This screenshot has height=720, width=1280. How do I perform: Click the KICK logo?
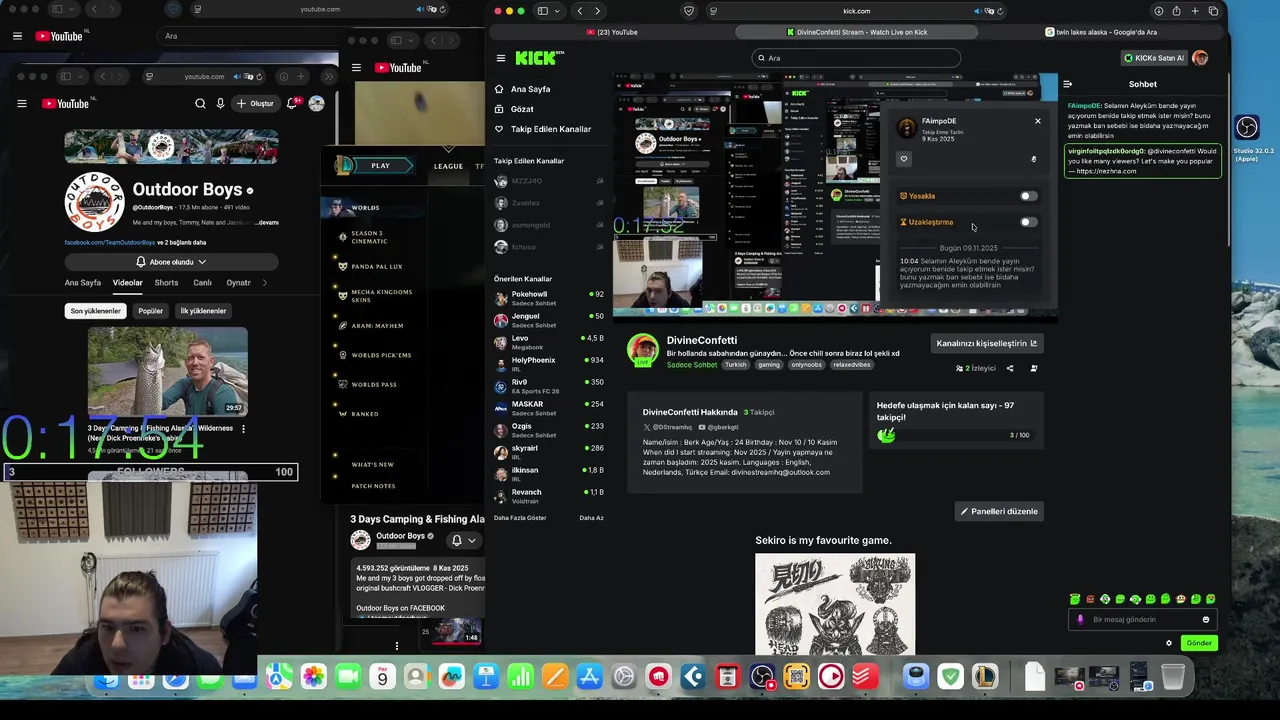point(539,58)
